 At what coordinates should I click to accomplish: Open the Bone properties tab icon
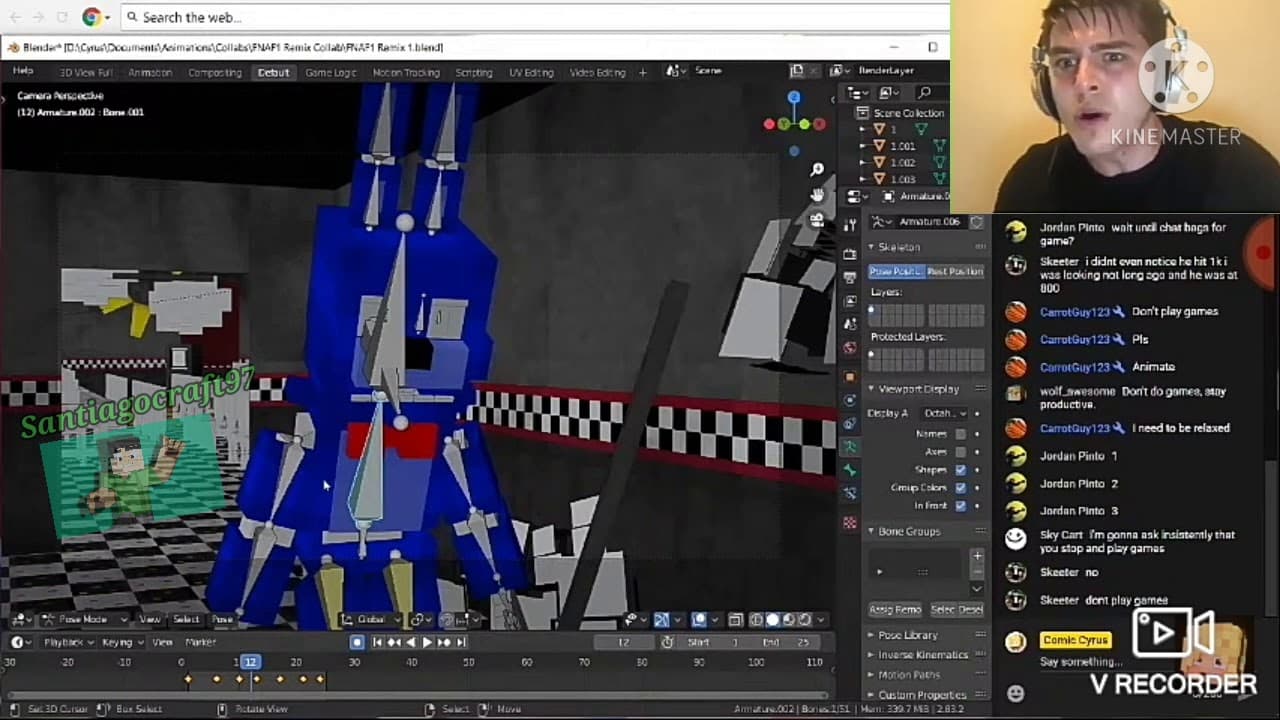point(851,470)
